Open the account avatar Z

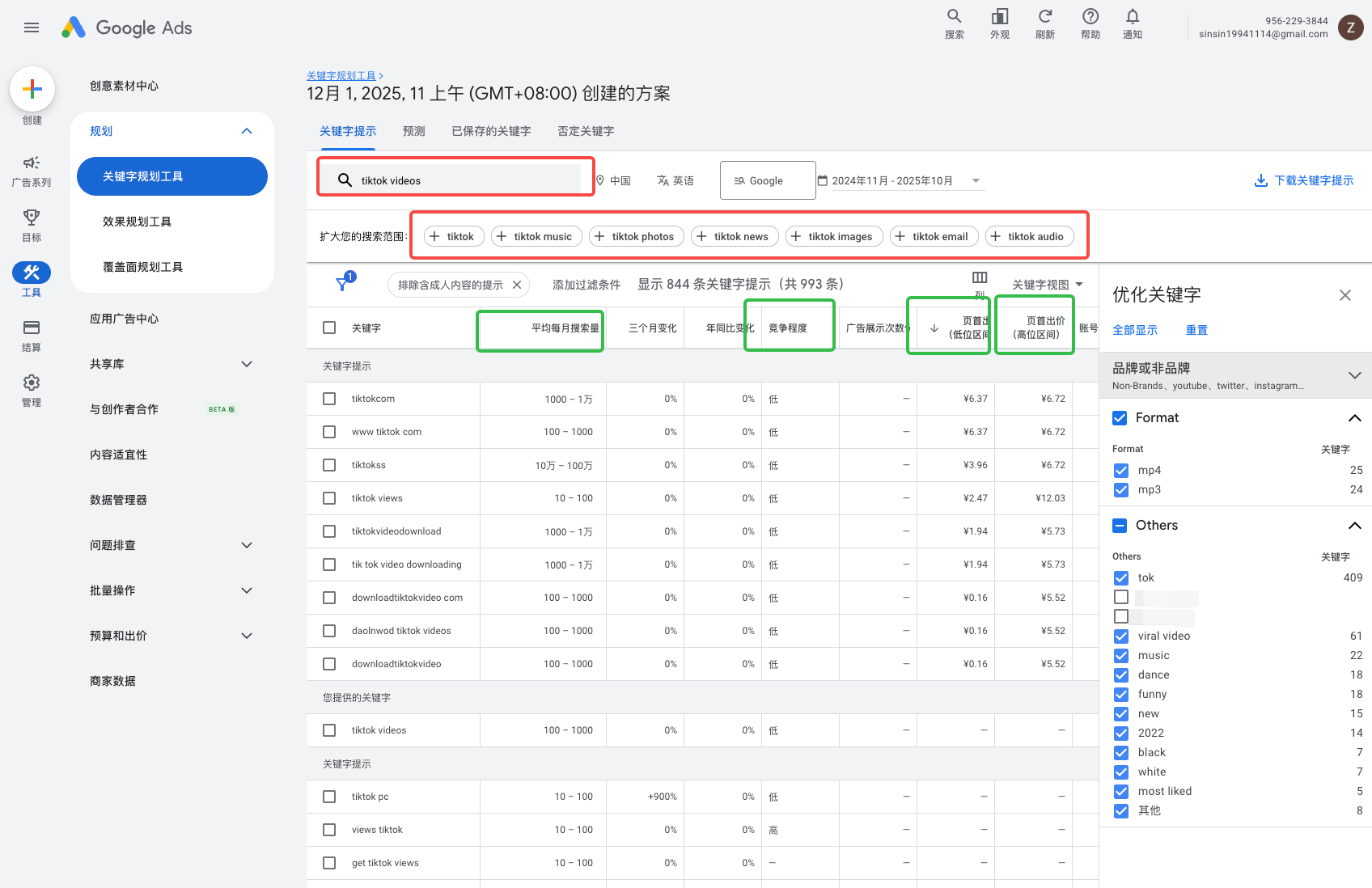pyautogui.click(x=1351, y=27)
